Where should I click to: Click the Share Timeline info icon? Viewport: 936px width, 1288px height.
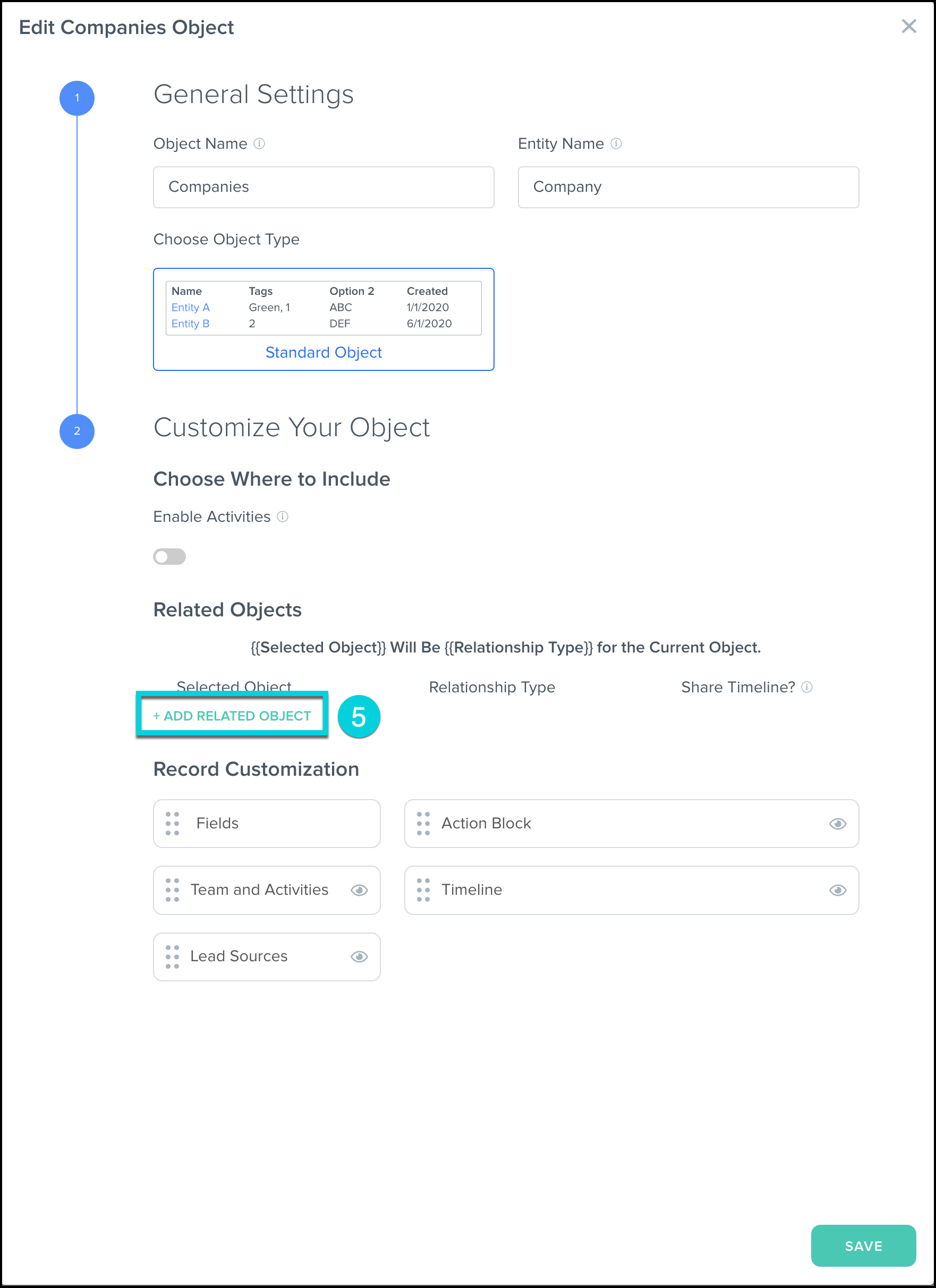point(806,687)
